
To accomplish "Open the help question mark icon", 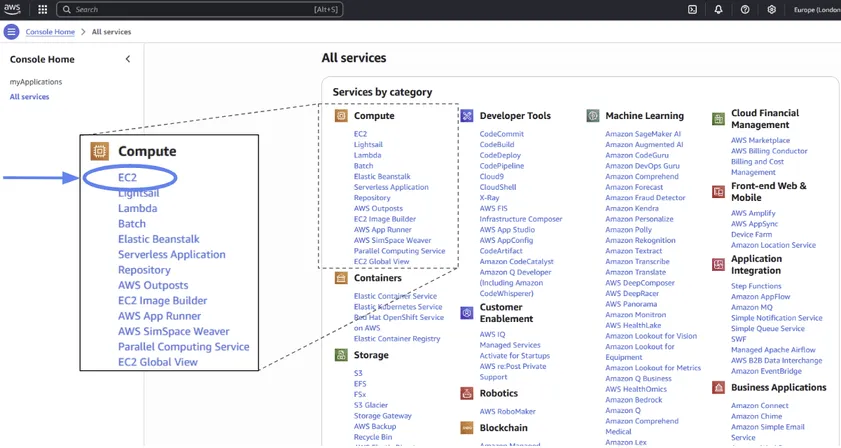I will (745, 10).
